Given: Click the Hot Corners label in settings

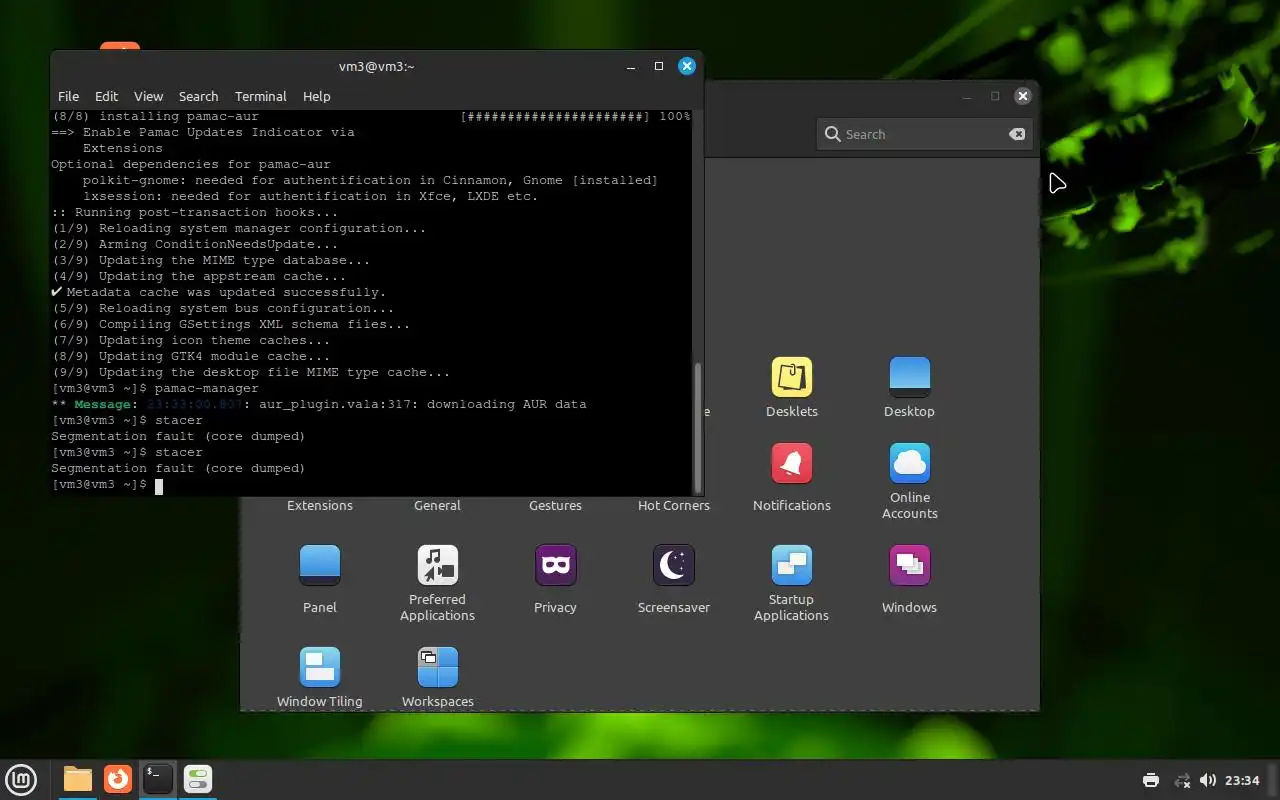Looking at the screenshot, I should [x=673, y=505].
